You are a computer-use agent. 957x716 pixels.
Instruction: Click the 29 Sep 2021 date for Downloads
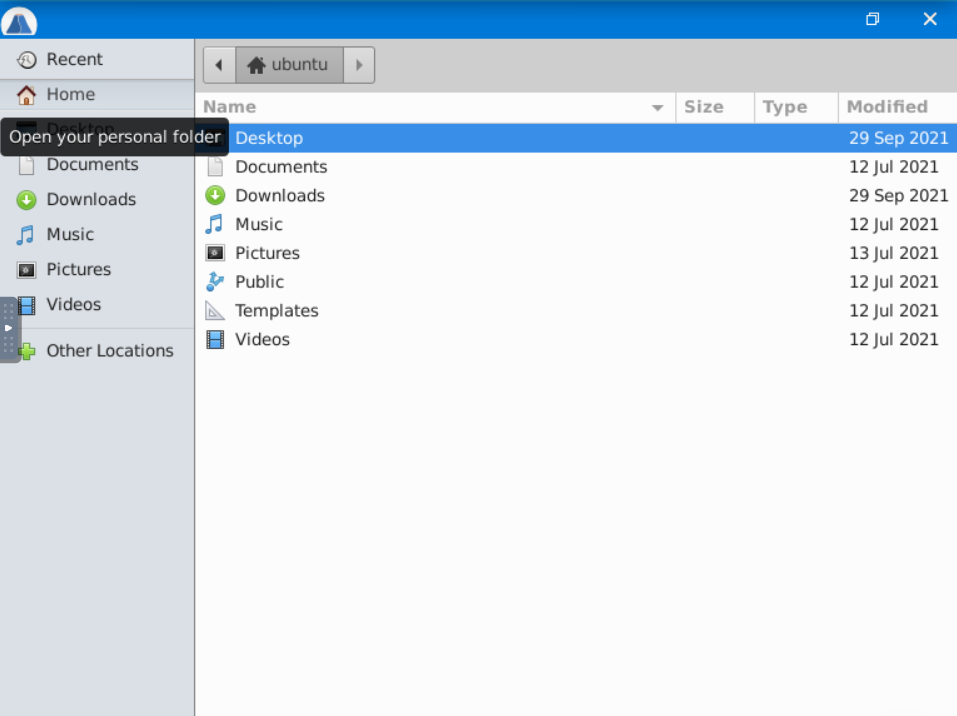click(898, 195)
